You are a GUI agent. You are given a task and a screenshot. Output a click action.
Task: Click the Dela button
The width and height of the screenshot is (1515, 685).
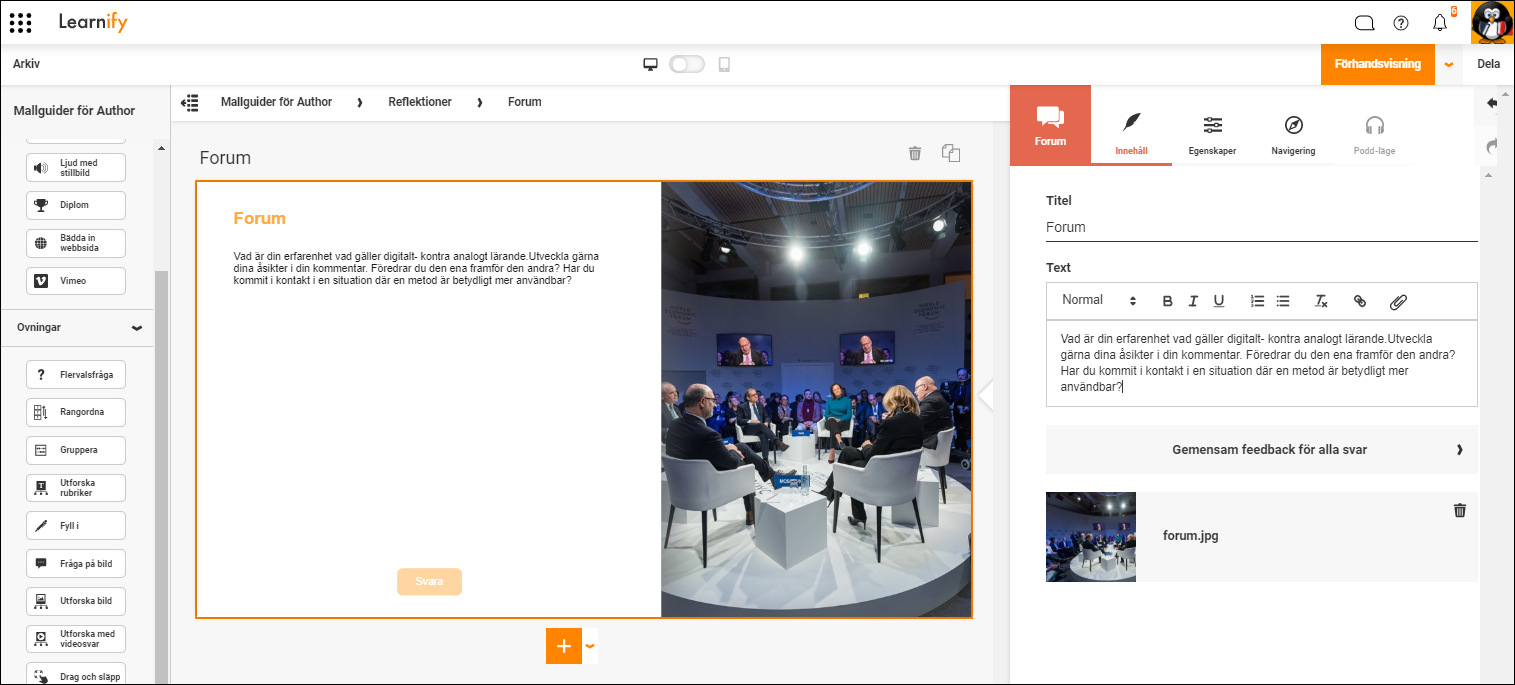1488,64
